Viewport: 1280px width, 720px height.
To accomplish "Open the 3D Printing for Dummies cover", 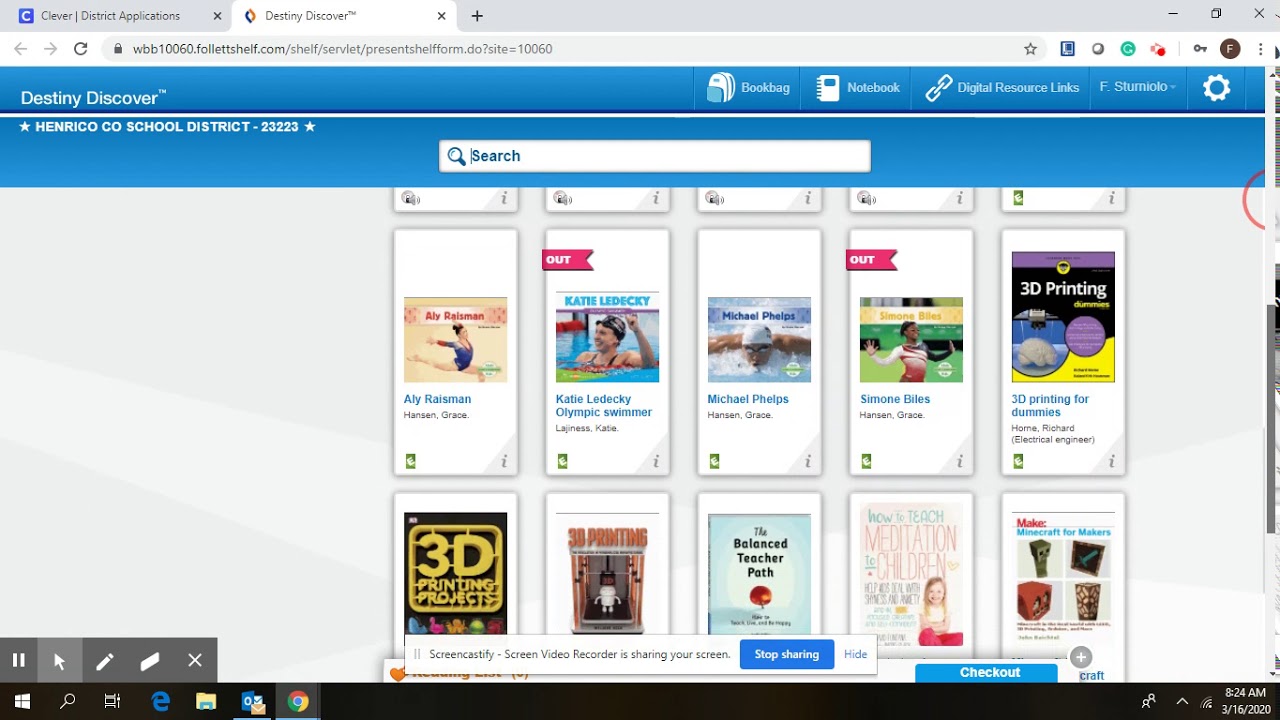I will (1063, 317).
